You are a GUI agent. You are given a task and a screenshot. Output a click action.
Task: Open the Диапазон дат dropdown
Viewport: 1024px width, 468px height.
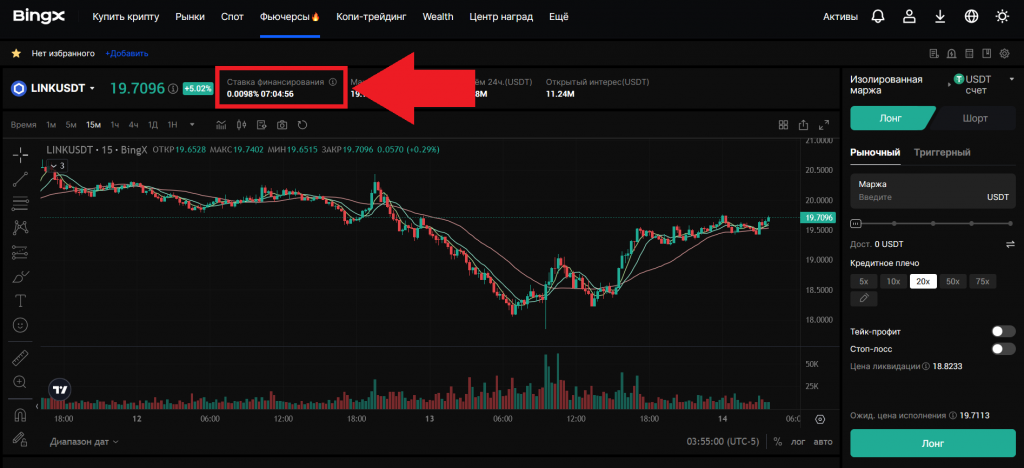(x=84, y=441)
